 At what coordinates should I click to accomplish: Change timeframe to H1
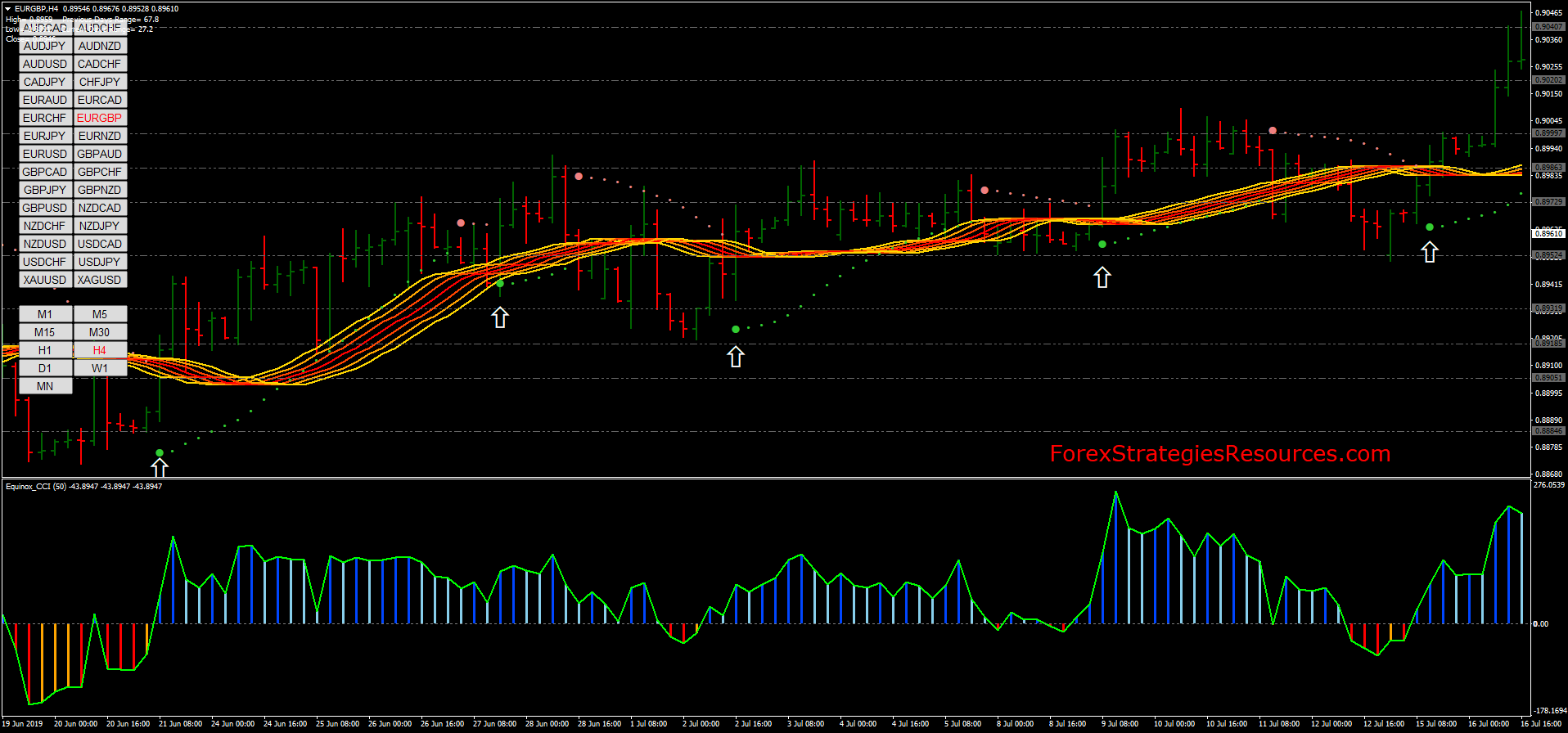point(45,350)
